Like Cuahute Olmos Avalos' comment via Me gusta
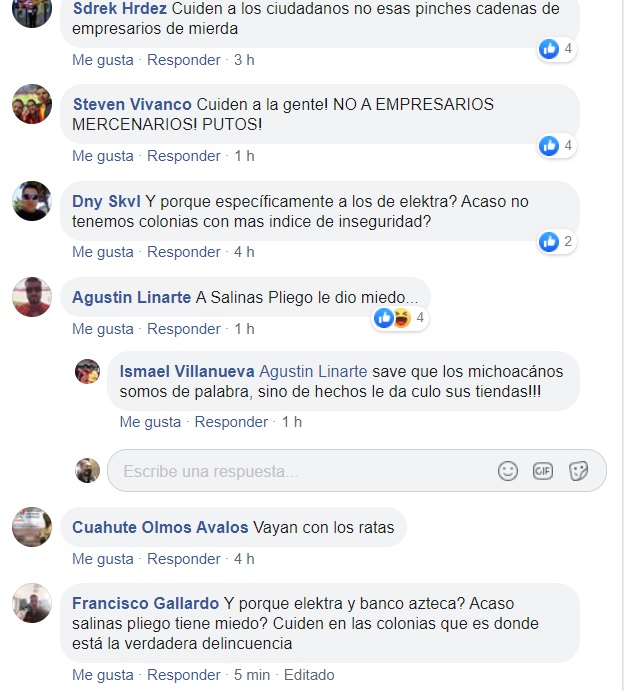 [x=103, y=559]
